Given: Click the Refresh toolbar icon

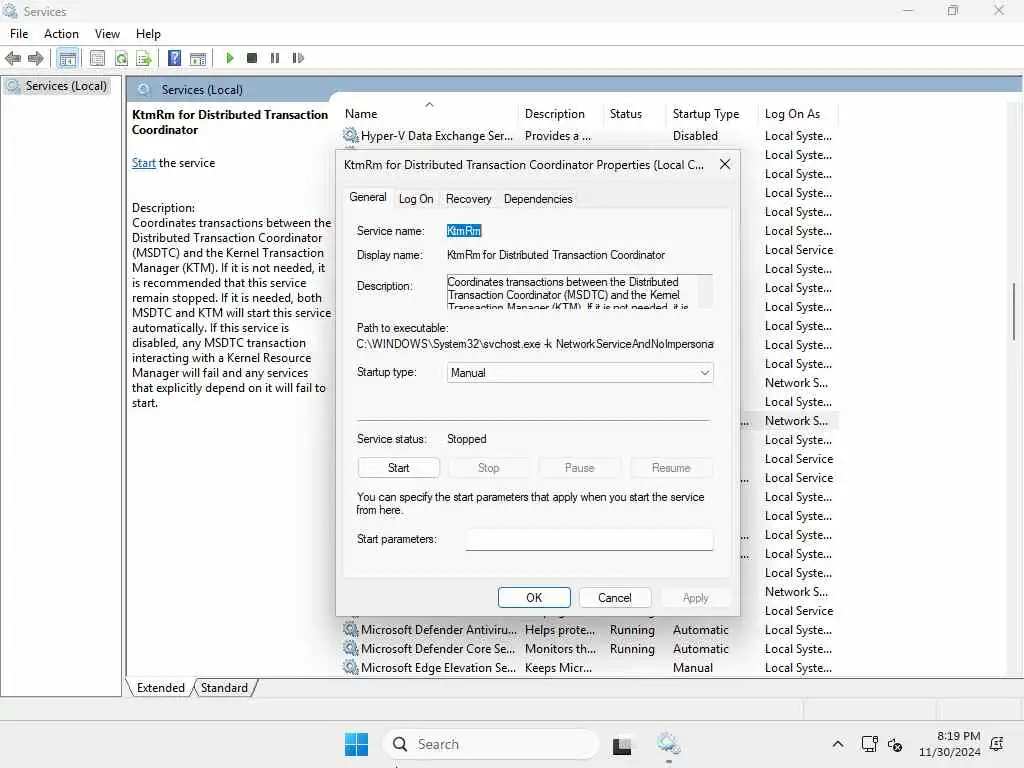Looking at the screenshot, I should 121,58.
